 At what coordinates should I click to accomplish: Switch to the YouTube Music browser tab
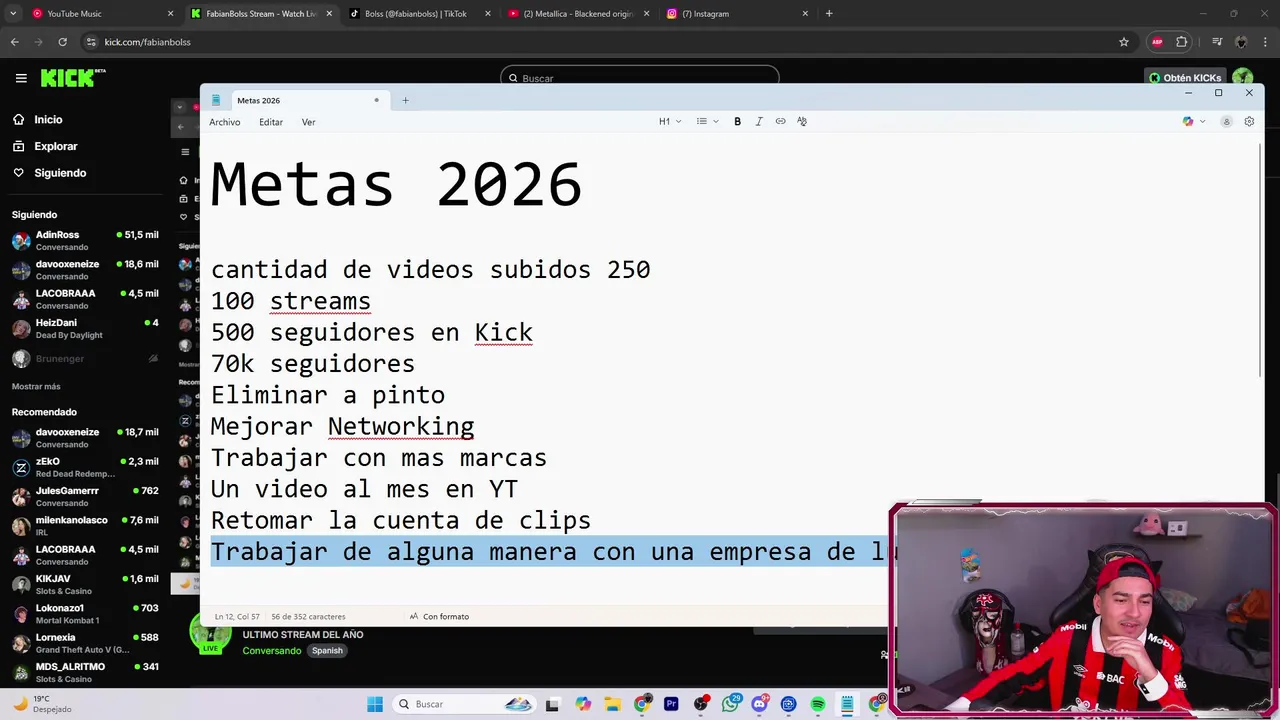(x=100, y=14)
